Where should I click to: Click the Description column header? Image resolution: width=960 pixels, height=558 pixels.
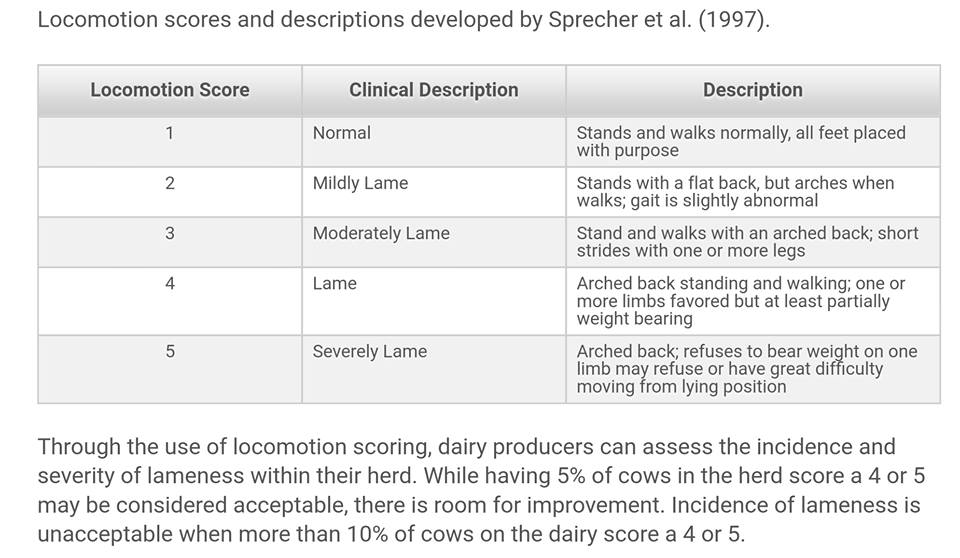click(752, 91)
